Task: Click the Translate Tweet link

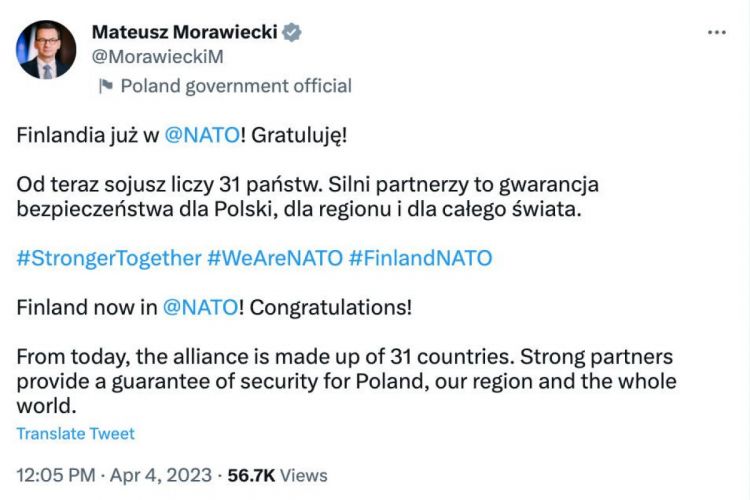Action: (x=75, y=433)
